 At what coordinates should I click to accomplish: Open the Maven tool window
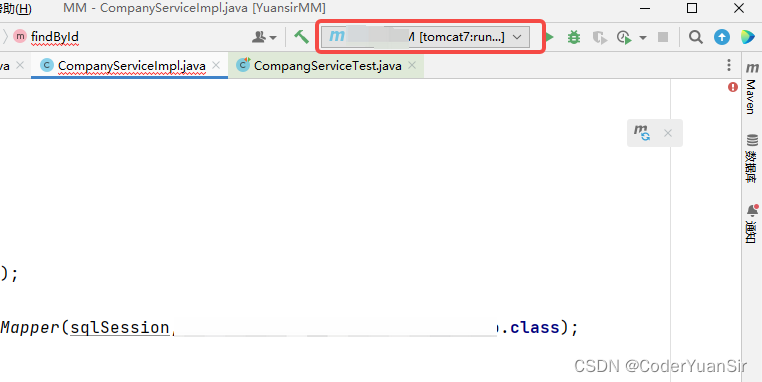751,88
